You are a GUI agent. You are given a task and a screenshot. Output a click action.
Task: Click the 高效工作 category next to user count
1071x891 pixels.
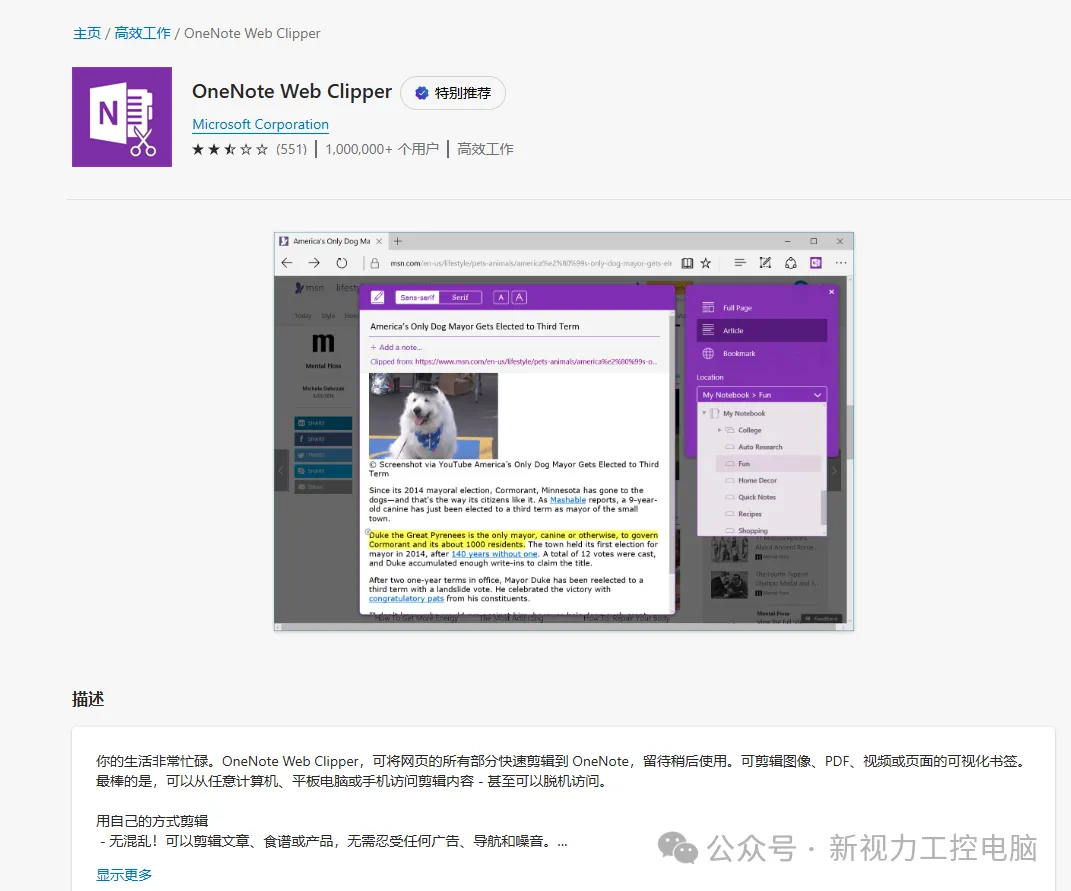(x=485, y=149)
